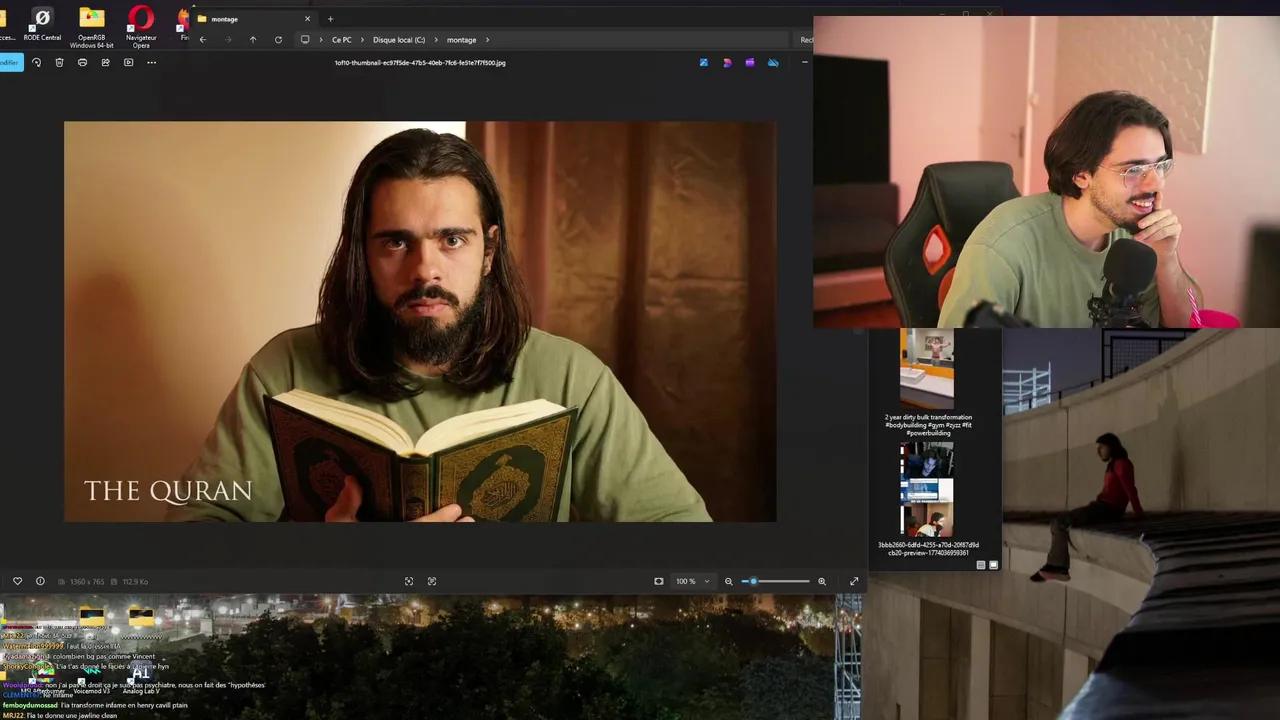
Task: Select the bathroom gym transformation thumbnail
Action: coord(927,369)
